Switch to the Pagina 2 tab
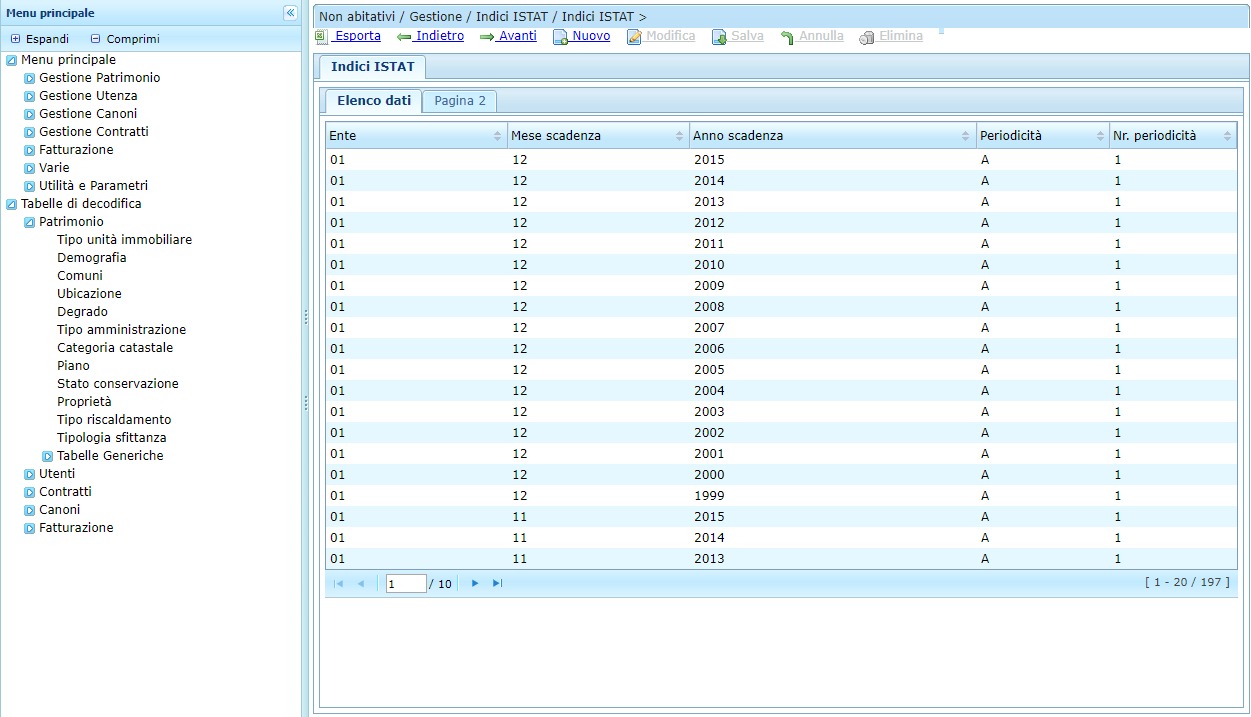This screenshot has width=1251, height=717. 460,101
